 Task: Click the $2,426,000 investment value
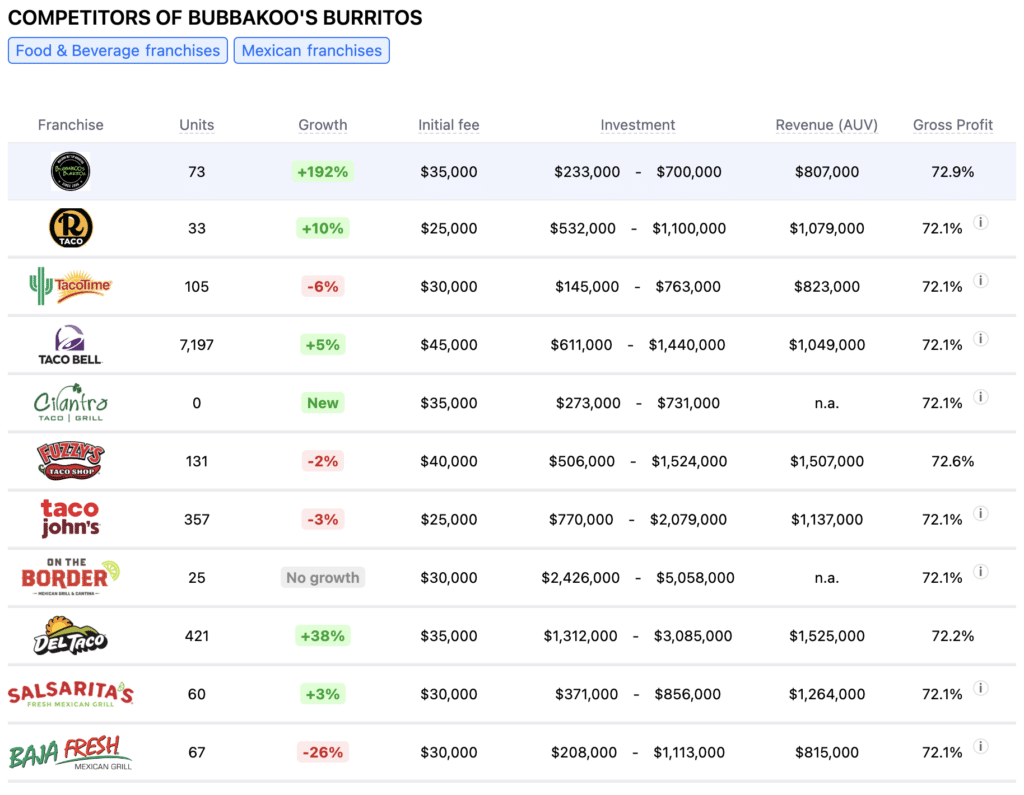pyautogui.click(x=580, y=577)
